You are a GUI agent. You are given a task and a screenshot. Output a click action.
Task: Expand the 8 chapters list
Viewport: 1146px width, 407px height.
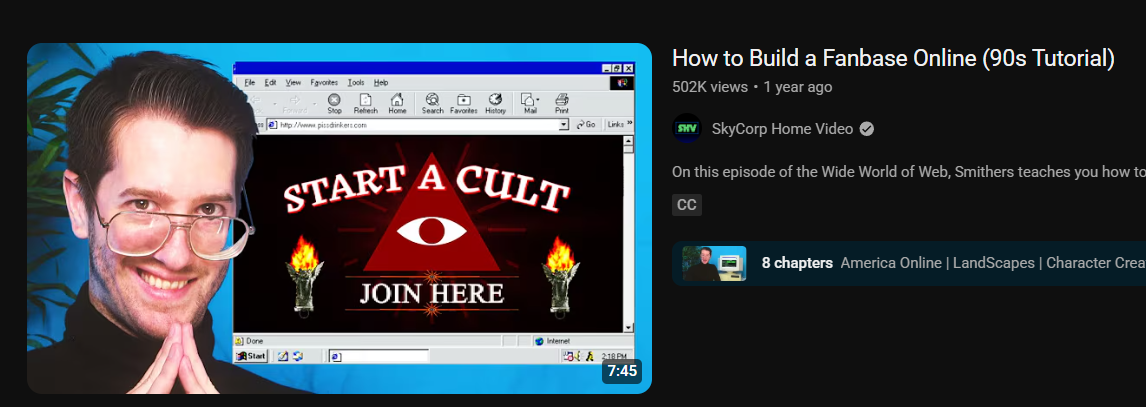pos(908,263)
